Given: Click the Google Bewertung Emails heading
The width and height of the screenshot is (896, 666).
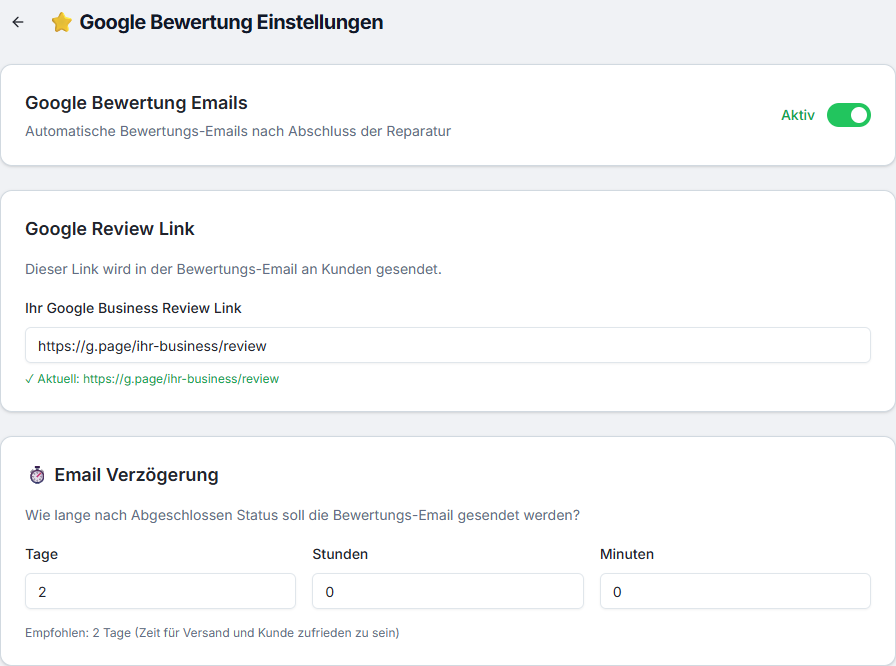Looking at the screenshot, I should [x=136, y=103].
